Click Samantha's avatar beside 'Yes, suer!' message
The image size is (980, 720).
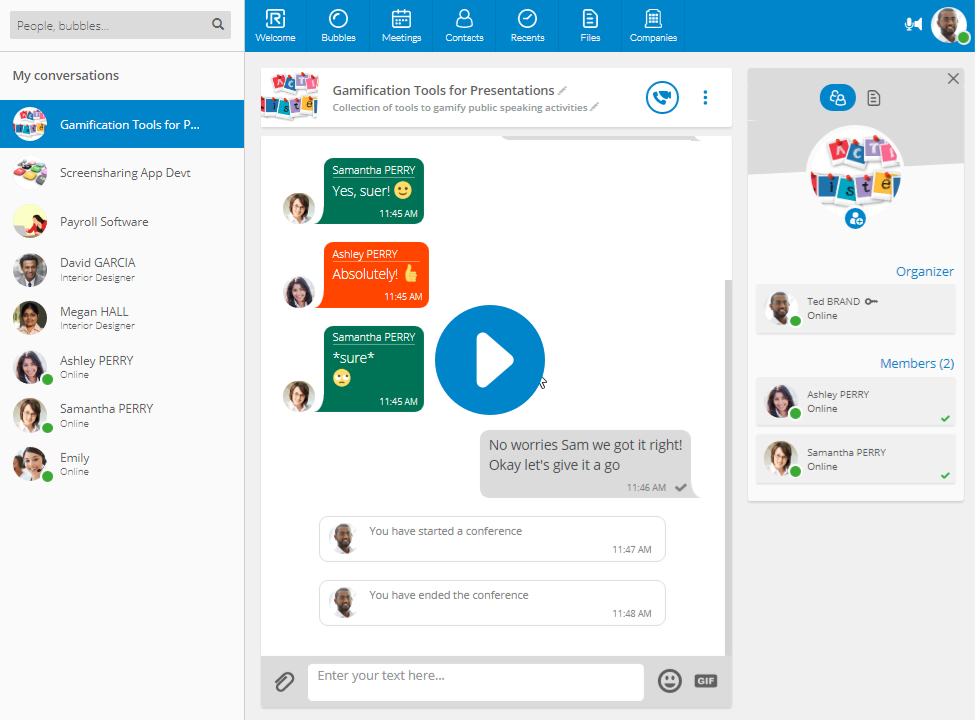pos(299,208)
